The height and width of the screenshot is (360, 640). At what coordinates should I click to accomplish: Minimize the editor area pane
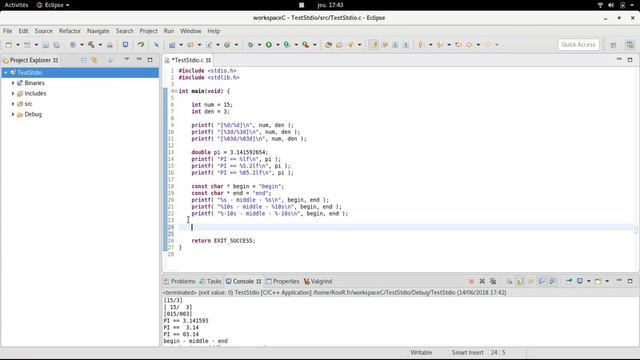(619, 60)
